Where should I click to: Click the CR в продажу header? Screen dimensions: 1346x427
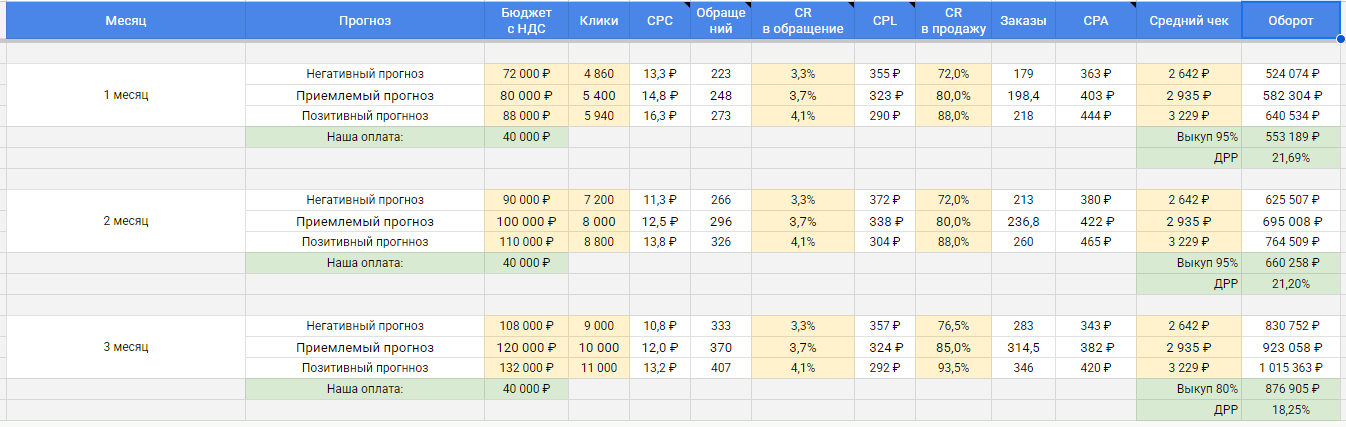pyautogui.click(x=953, y=20)
